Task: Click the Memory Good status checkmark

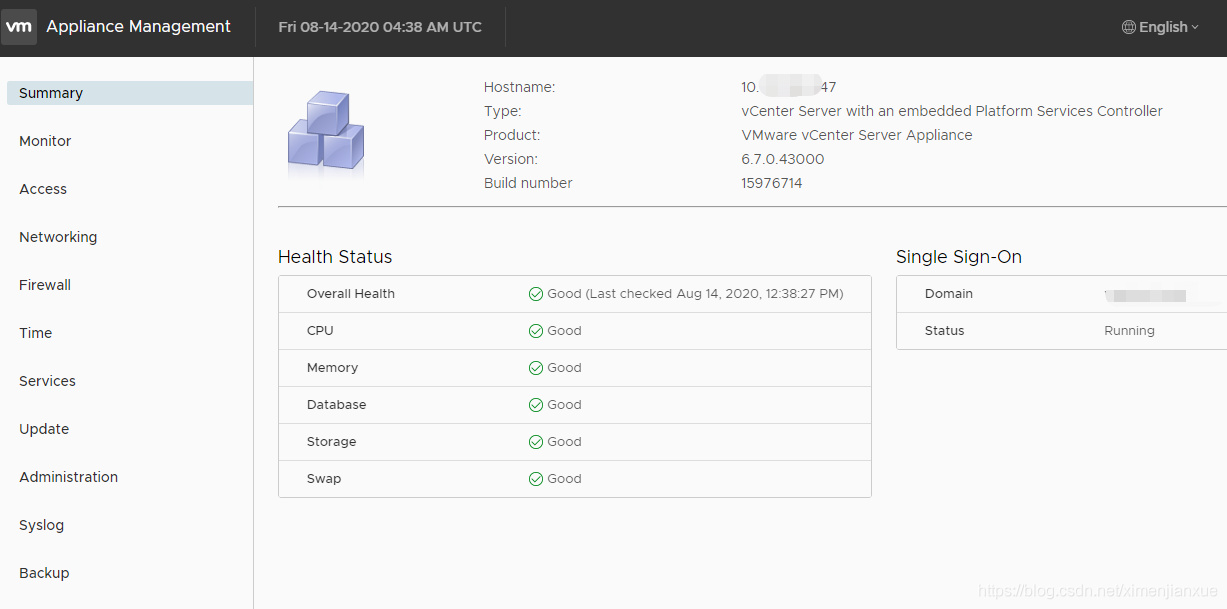Action: (x=536, y=368)
